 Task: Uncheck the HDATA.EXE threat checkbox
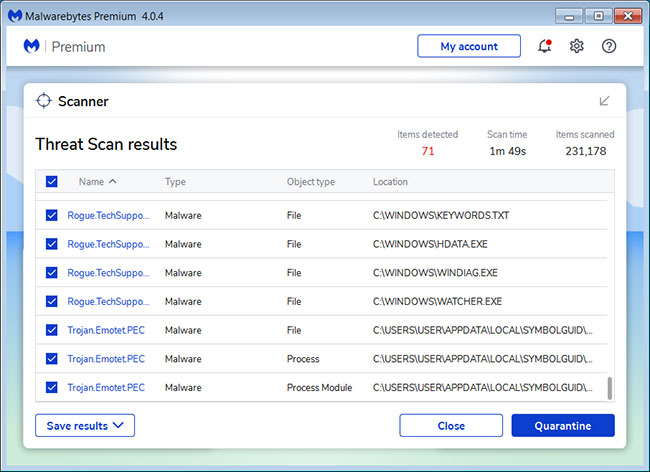coord(51,244)
